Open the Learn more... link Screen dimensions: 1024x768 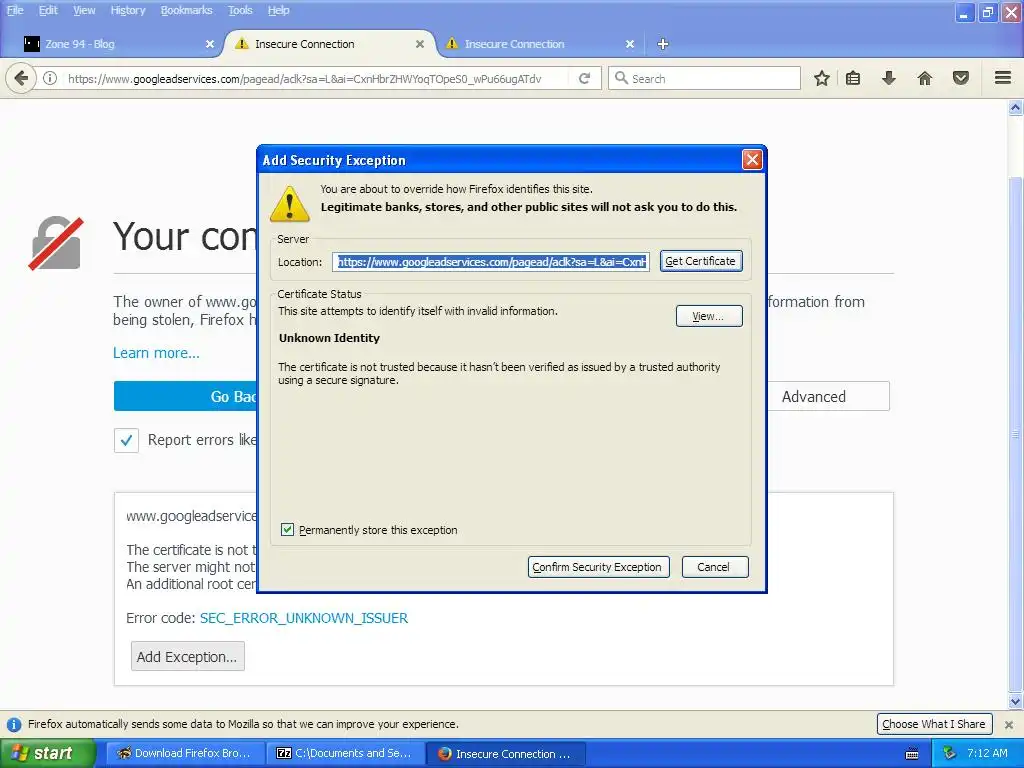point(157,353)
